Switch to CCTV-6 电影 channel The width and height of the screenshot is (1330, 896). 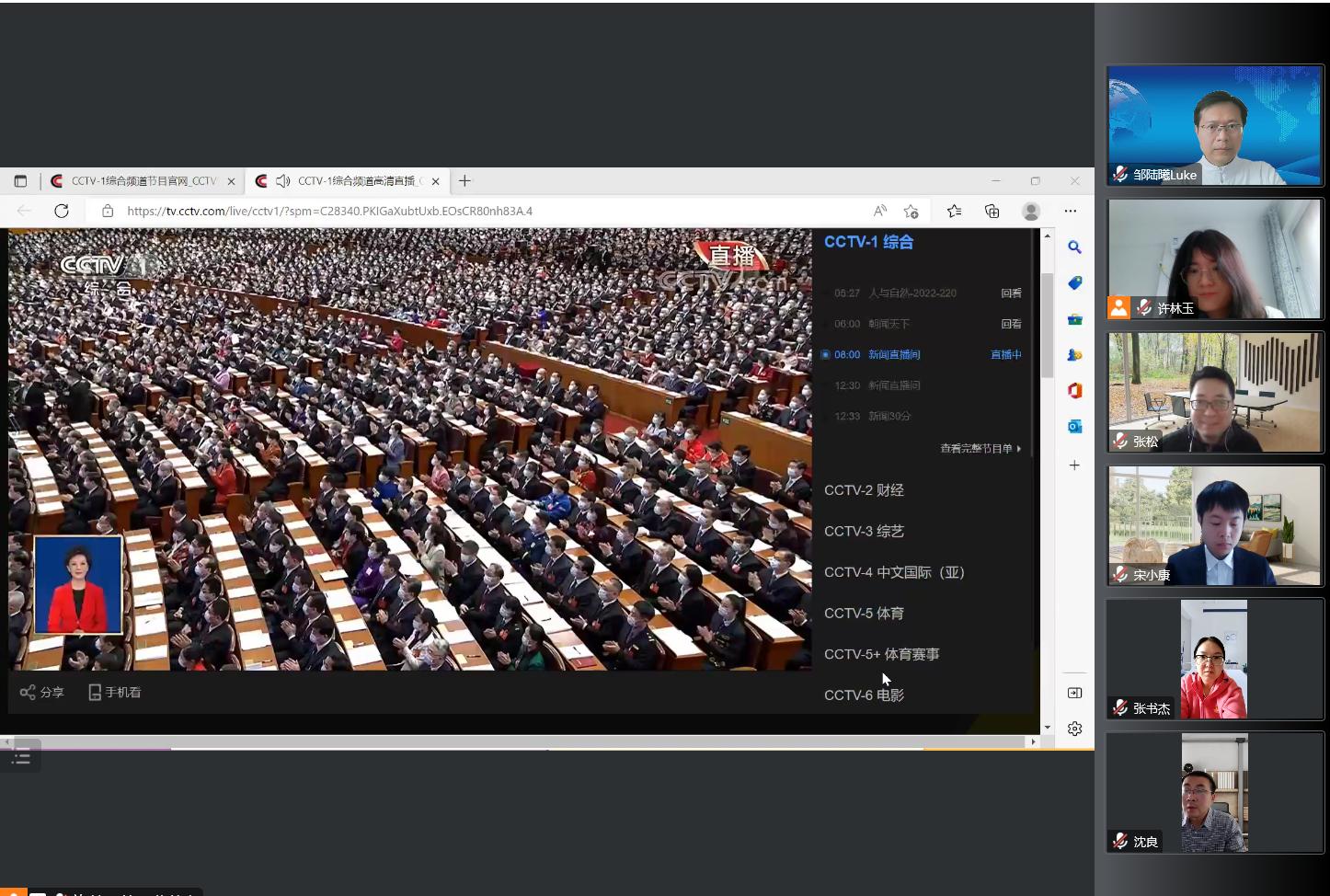[864, 695]
